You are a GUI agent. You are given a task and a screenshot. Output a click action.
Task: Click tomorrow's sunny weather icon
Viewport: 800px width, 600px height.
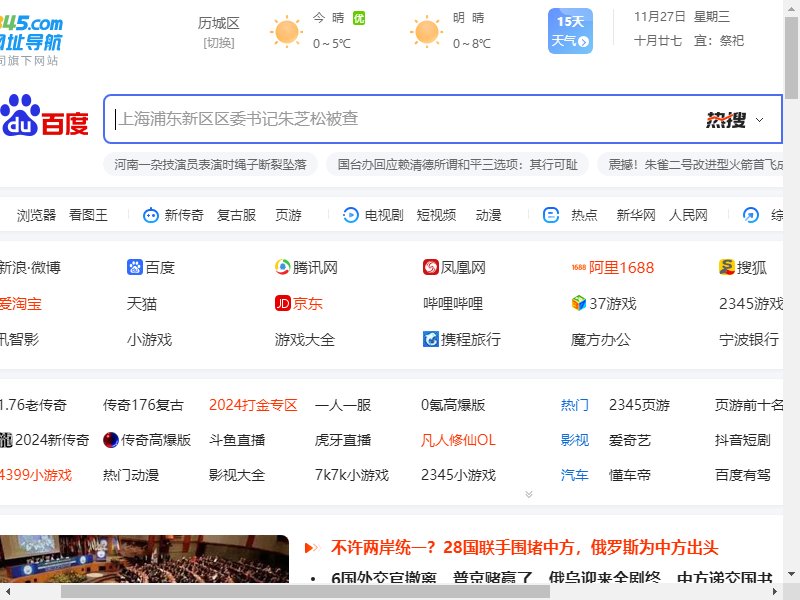coord(427,31)
